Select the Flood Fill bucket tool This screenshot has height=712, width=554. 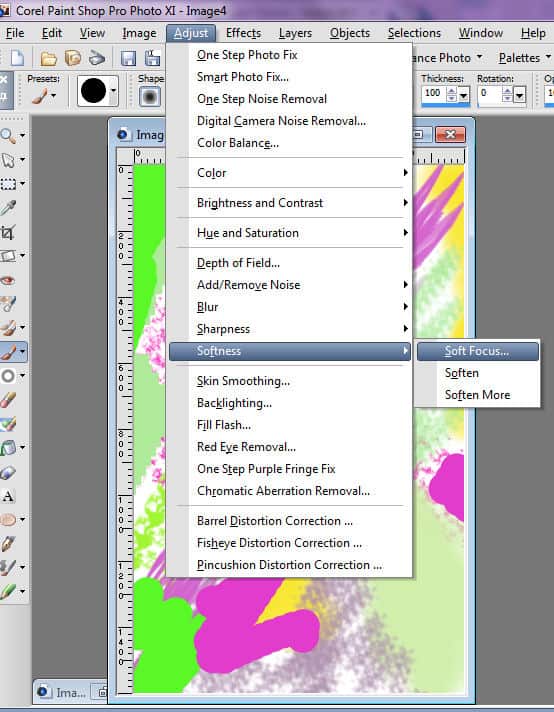pos(8,448)
